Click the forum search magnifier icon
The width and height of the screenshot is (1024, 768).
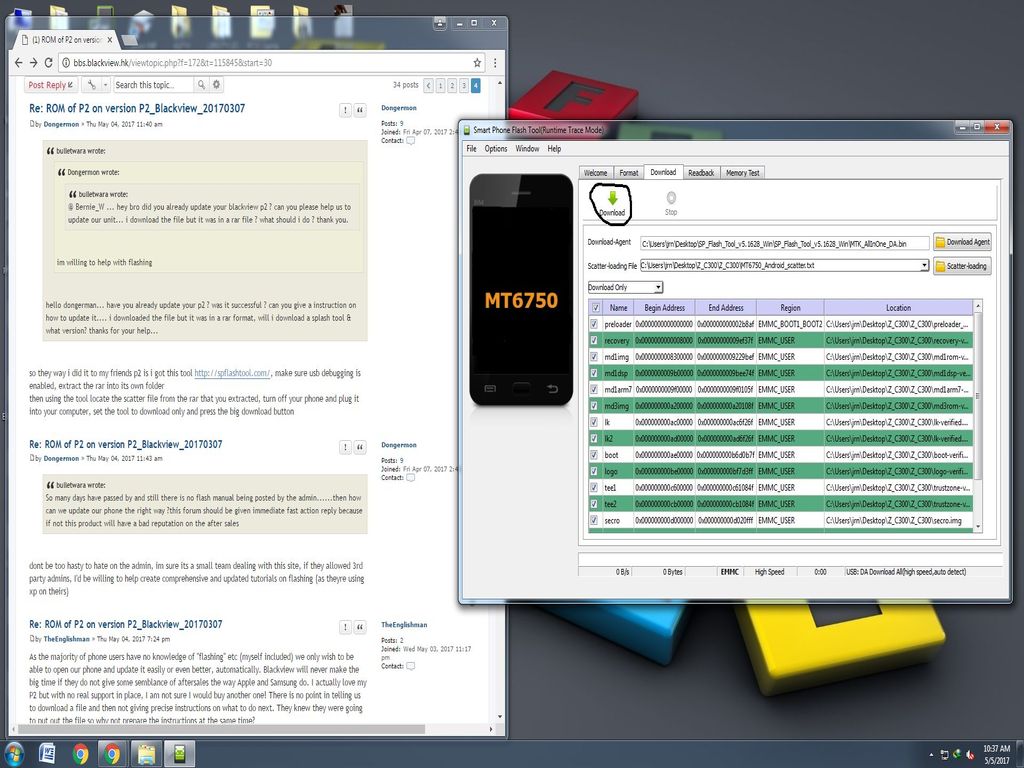tap(201, 85)
